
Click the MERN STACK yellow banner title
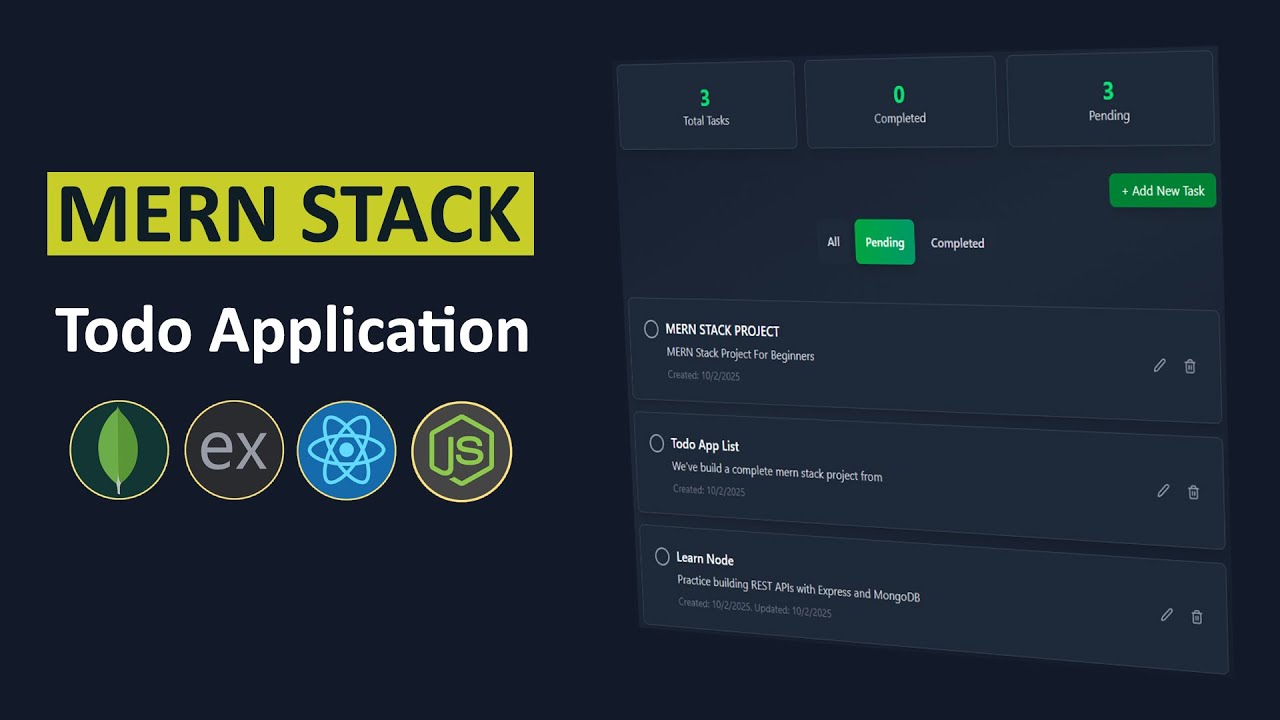click(x=290, y=213)
